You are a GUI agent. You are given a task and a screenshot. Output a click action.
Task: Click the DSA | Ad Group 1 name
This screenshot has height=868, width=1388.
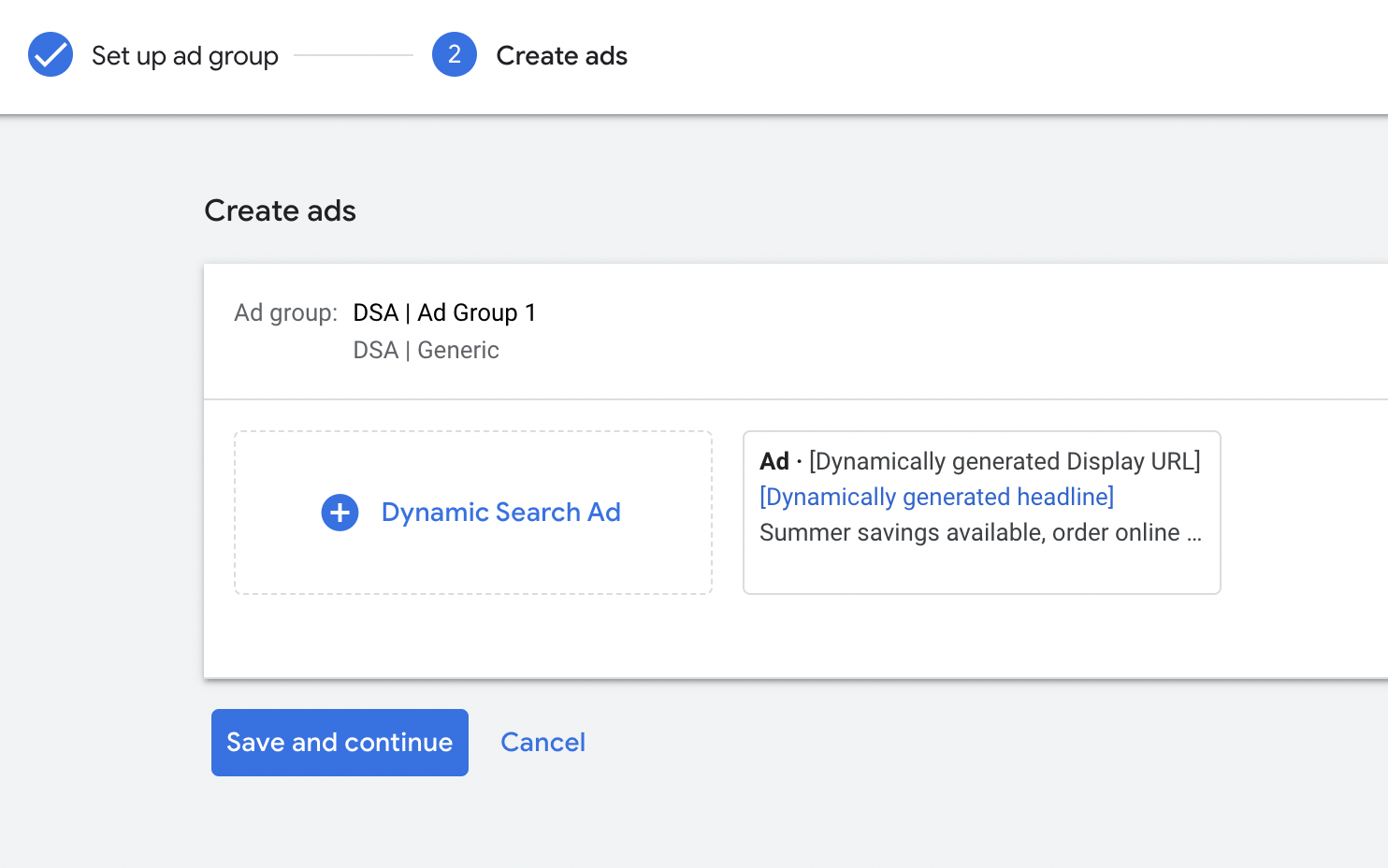(x=444, y=312)
